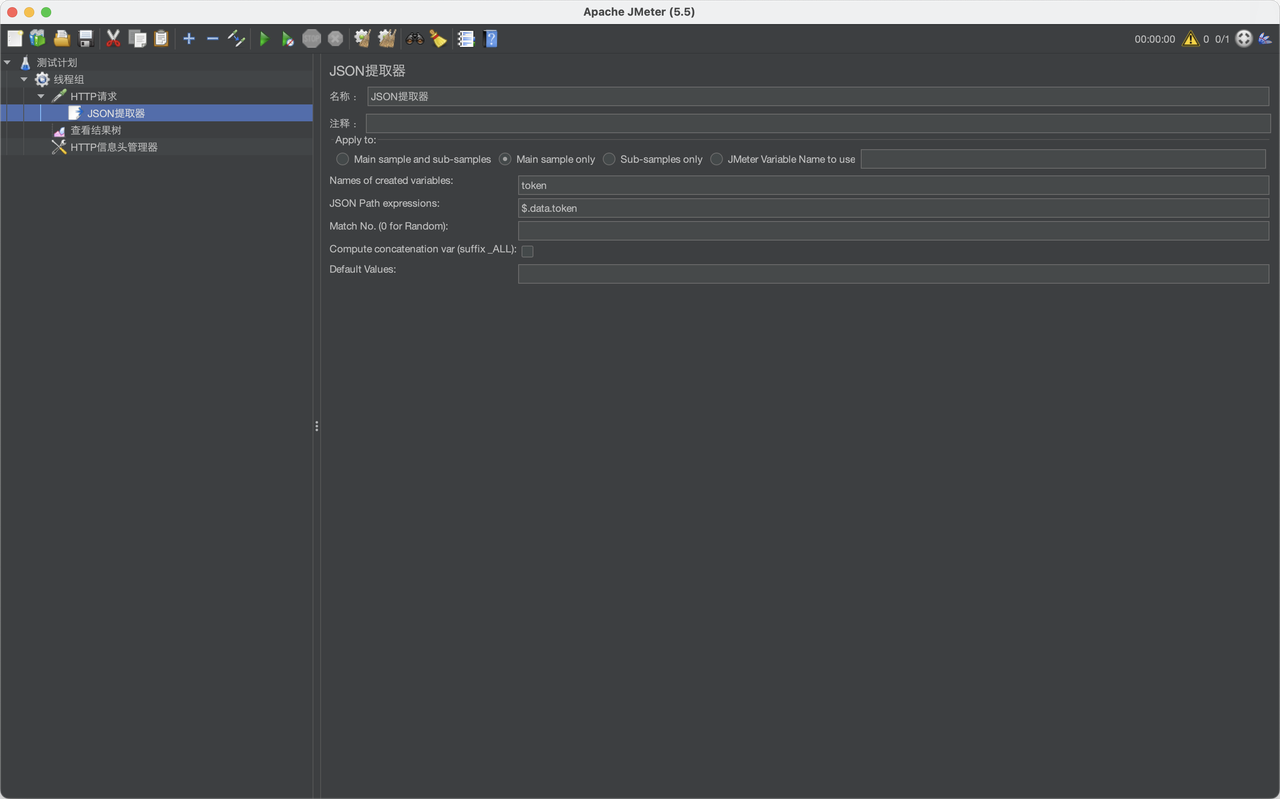Image resolution: width=1280 pixels, height=799 pixels.
Task: Click the warning triangle log icon
Action: coord(1190,39)
